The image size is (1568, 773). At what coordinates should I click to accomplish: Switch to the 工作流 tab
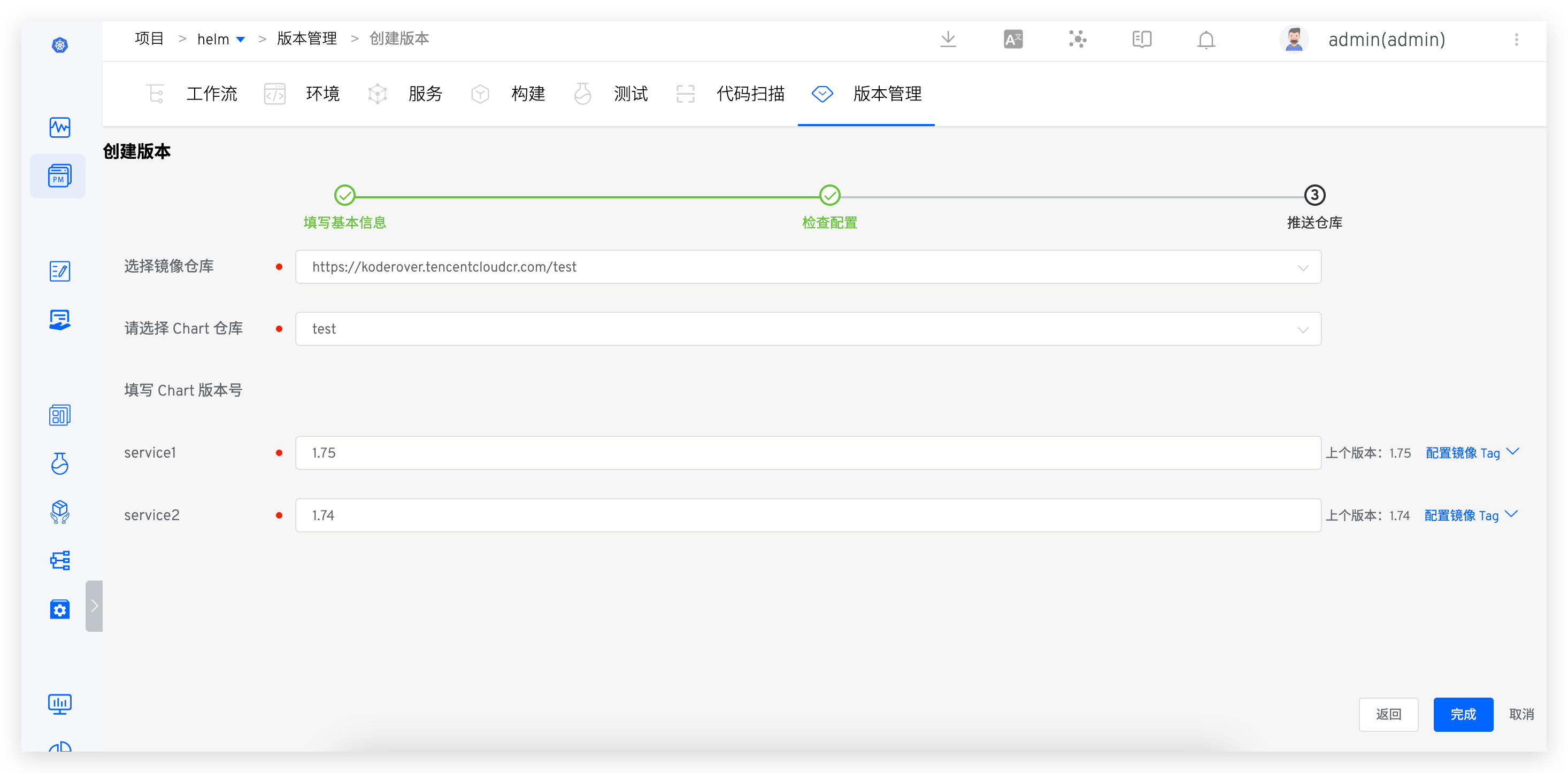coord(211,94)
